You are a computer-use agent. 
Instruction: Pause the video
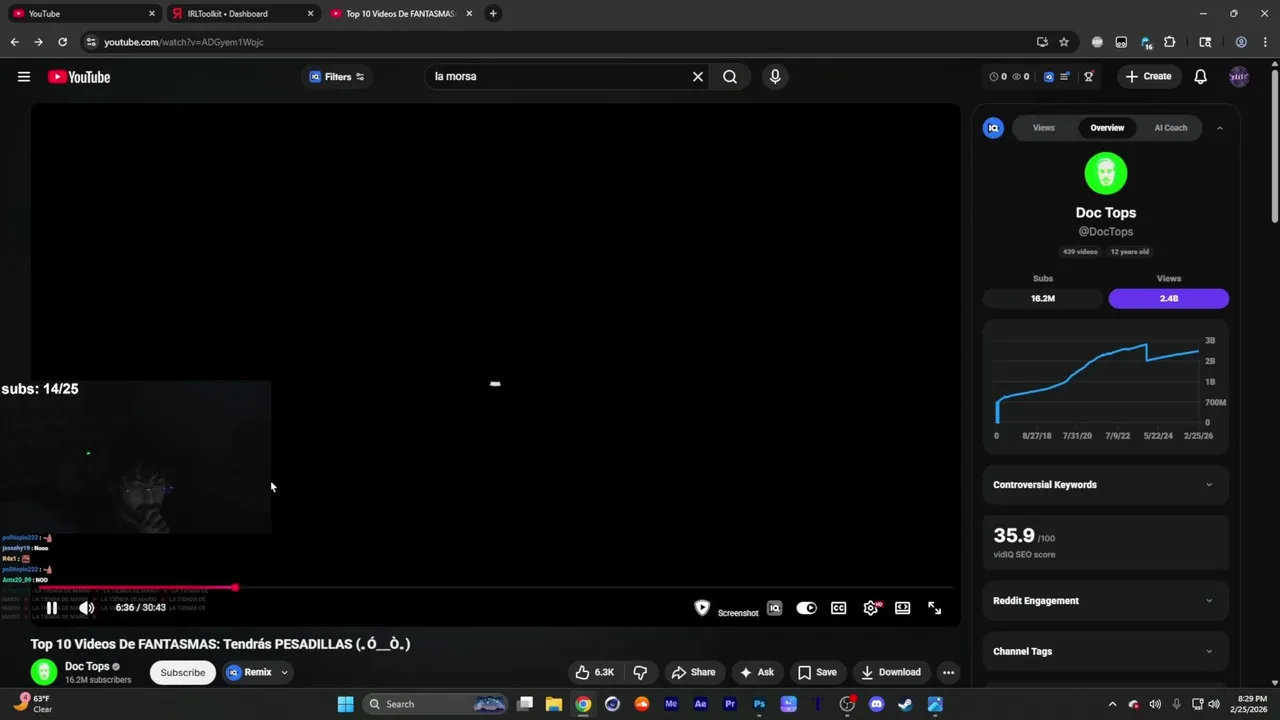tap(52, 608)
